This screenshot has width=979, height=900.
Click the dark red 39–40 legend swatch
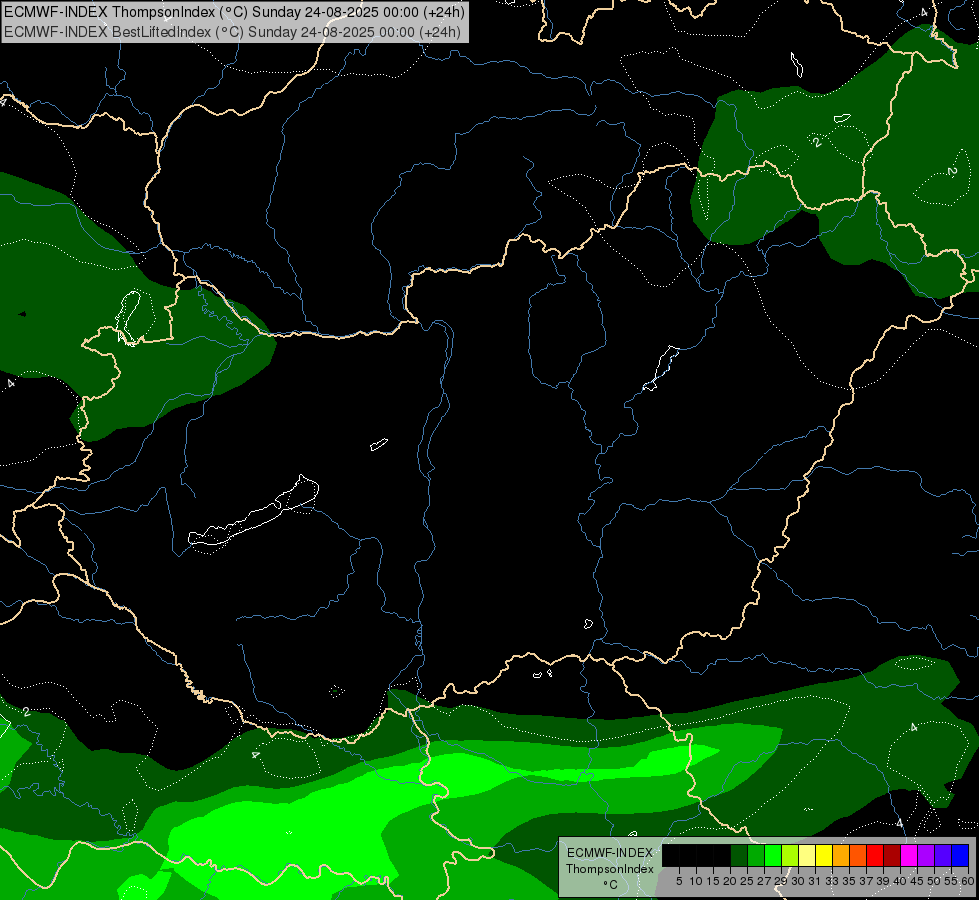tap(892, 855)
